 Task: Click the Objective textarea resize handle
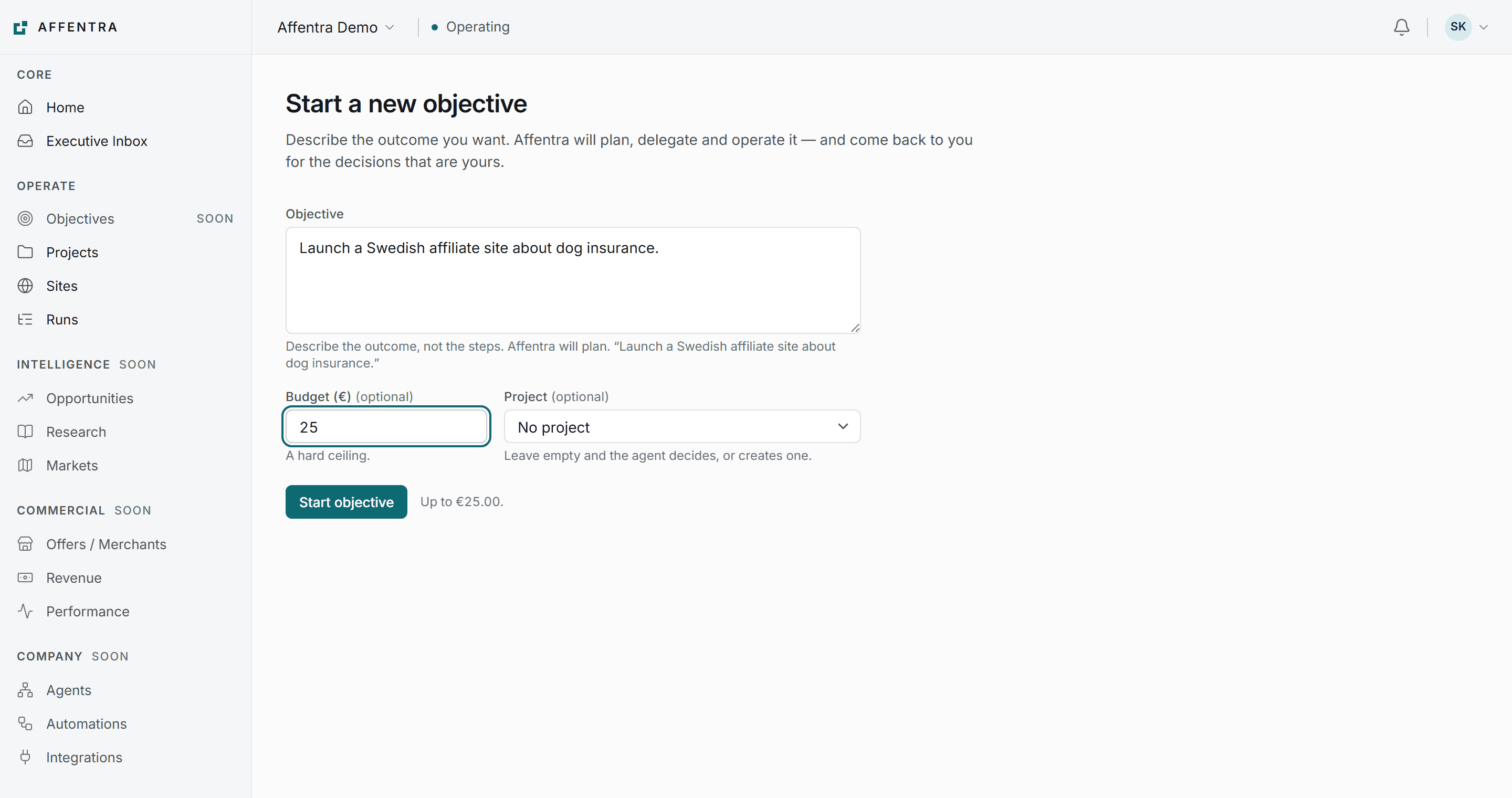tap(855, 328)
